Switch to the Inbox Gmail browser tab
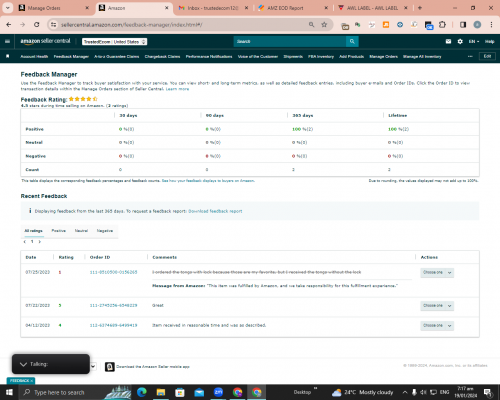The image size is (500, 400). click(x=213, y=8)
